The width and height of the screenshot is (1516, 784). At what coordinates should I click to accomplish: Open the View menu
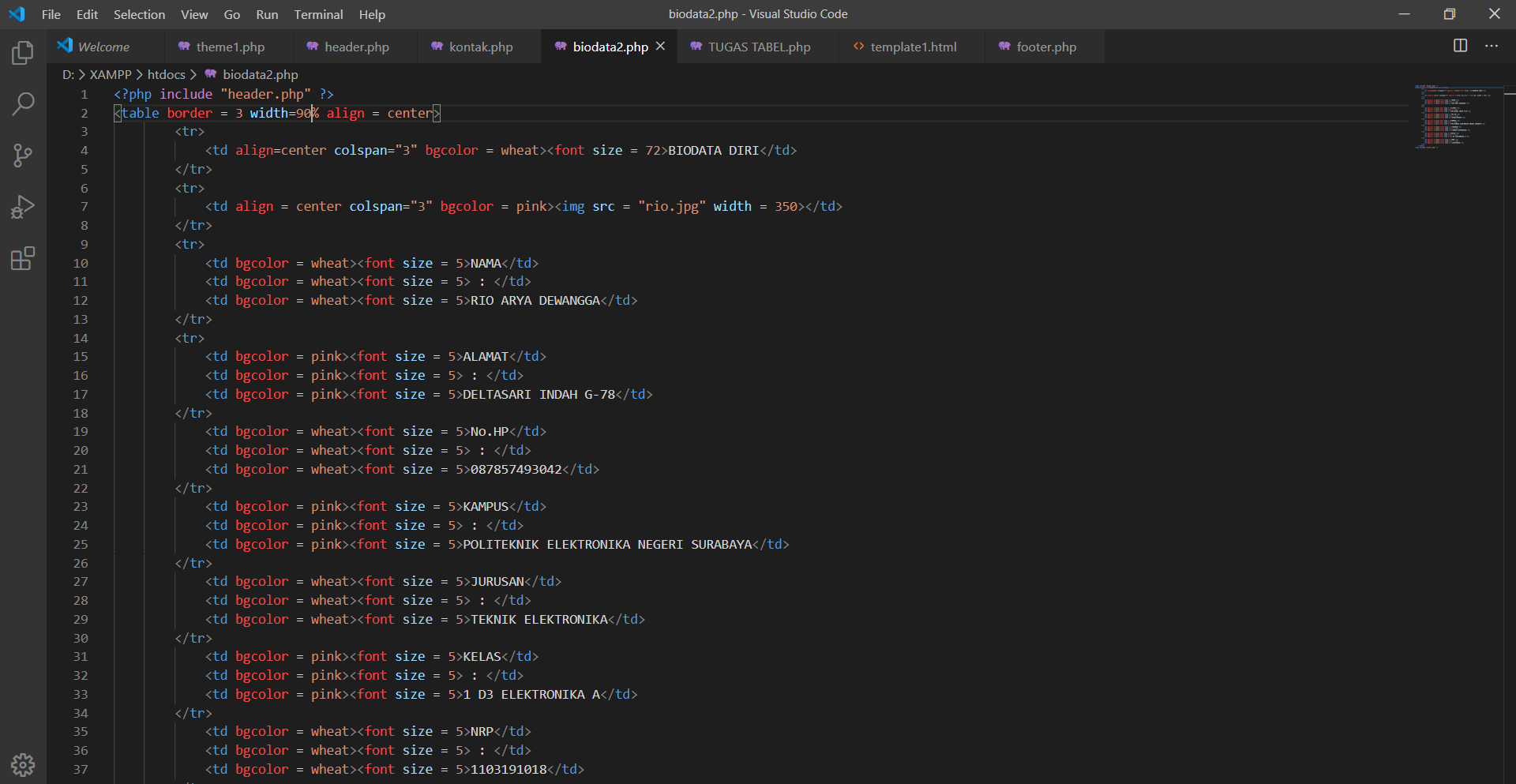[x=194, y=14]
